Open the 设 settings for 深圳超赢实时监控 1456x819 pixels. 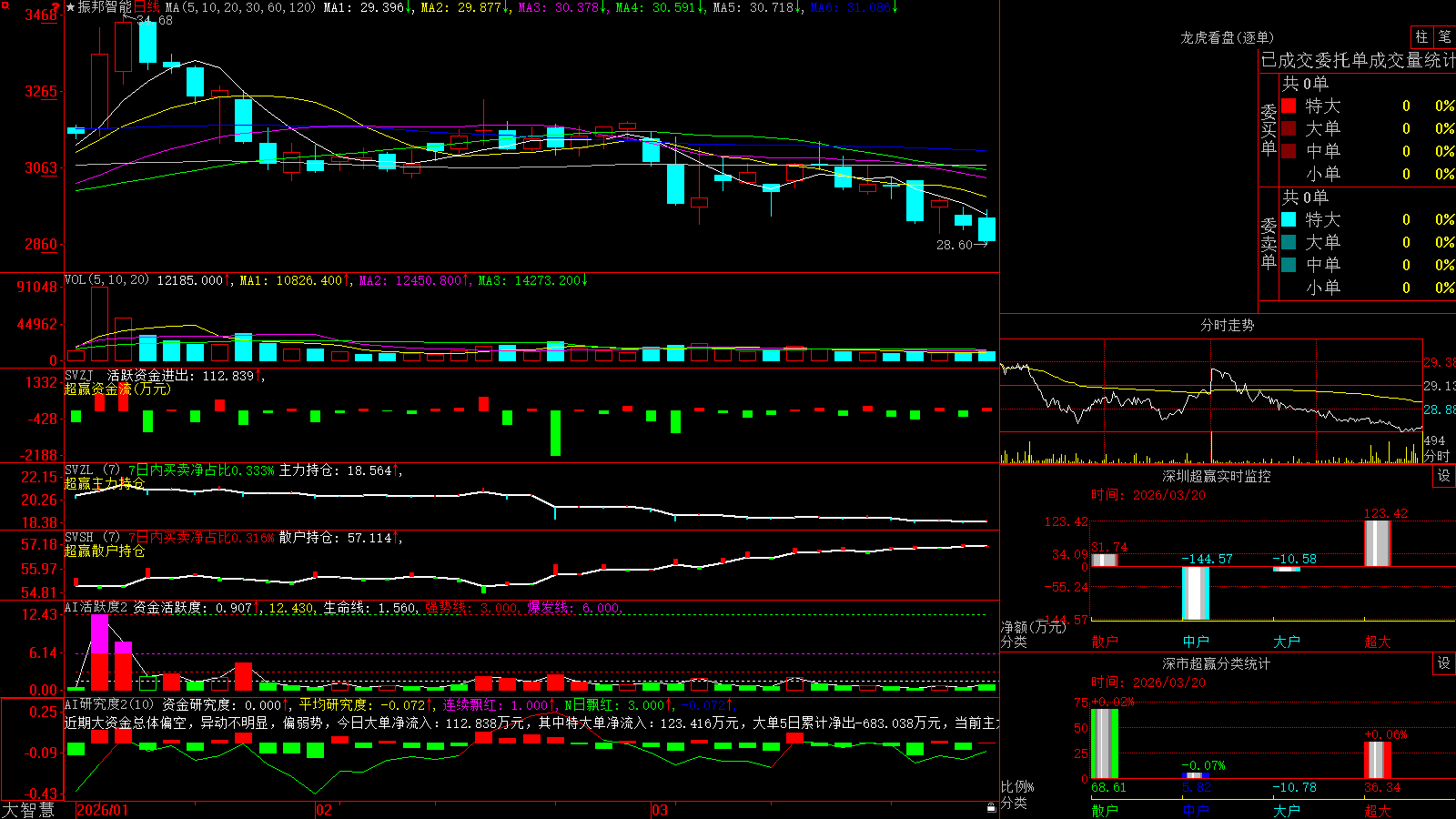click(1444, 476)
